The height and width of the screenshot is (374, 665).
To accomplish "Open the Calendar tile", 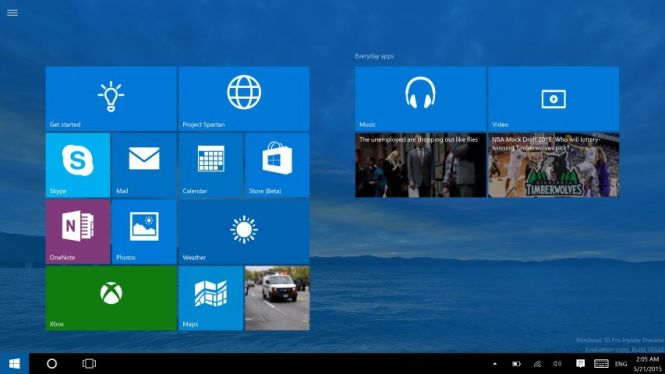I will 211,165.
